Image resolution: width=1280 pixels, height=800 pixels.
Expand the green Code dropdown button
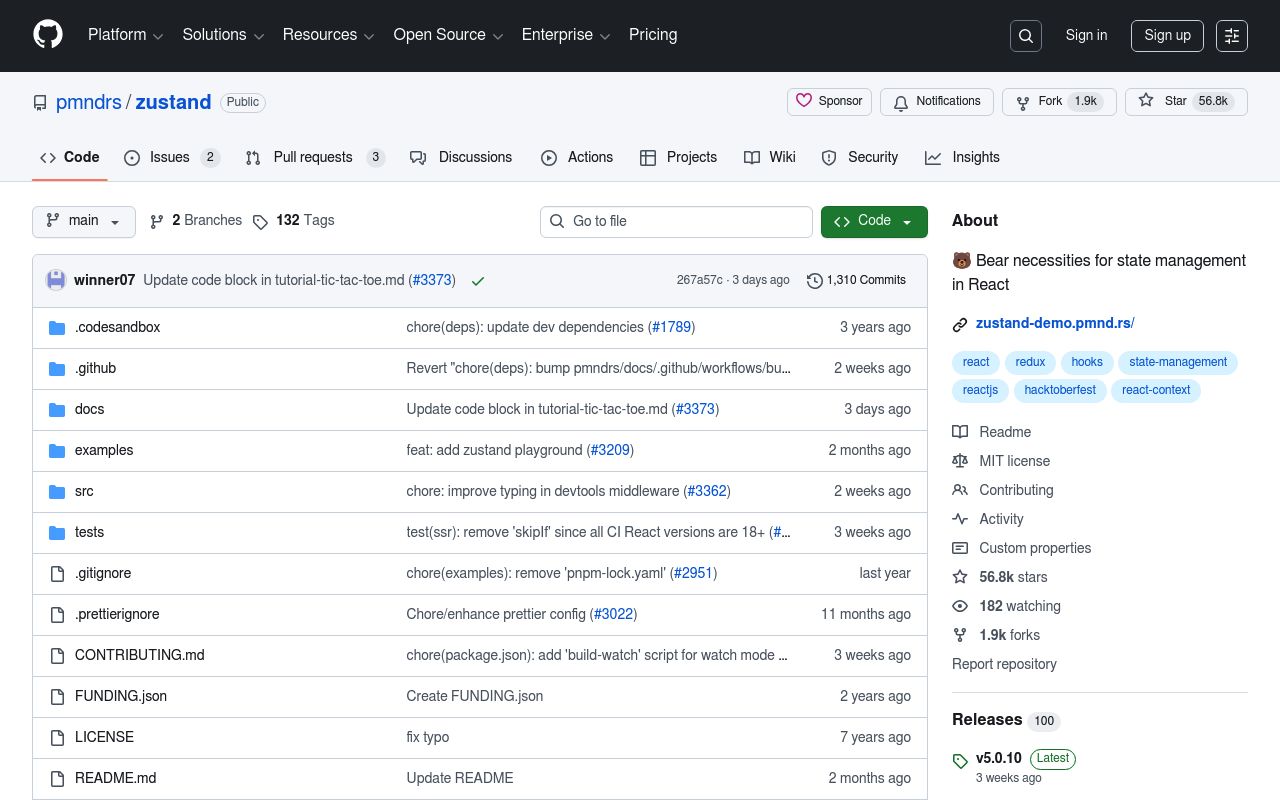point(874,221)
